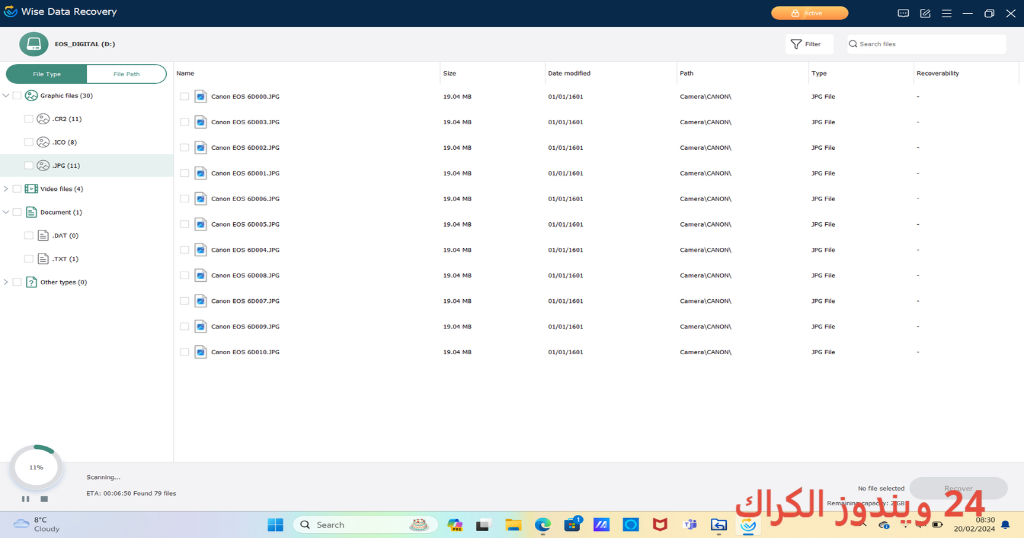The image size is (1024, 538).
Task: Click the Recover button
Action: [x=958, y=488]
